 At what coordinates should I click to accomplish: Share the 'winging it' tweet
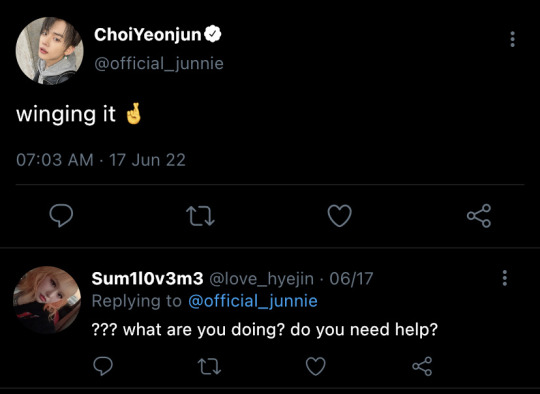[479, 216]
